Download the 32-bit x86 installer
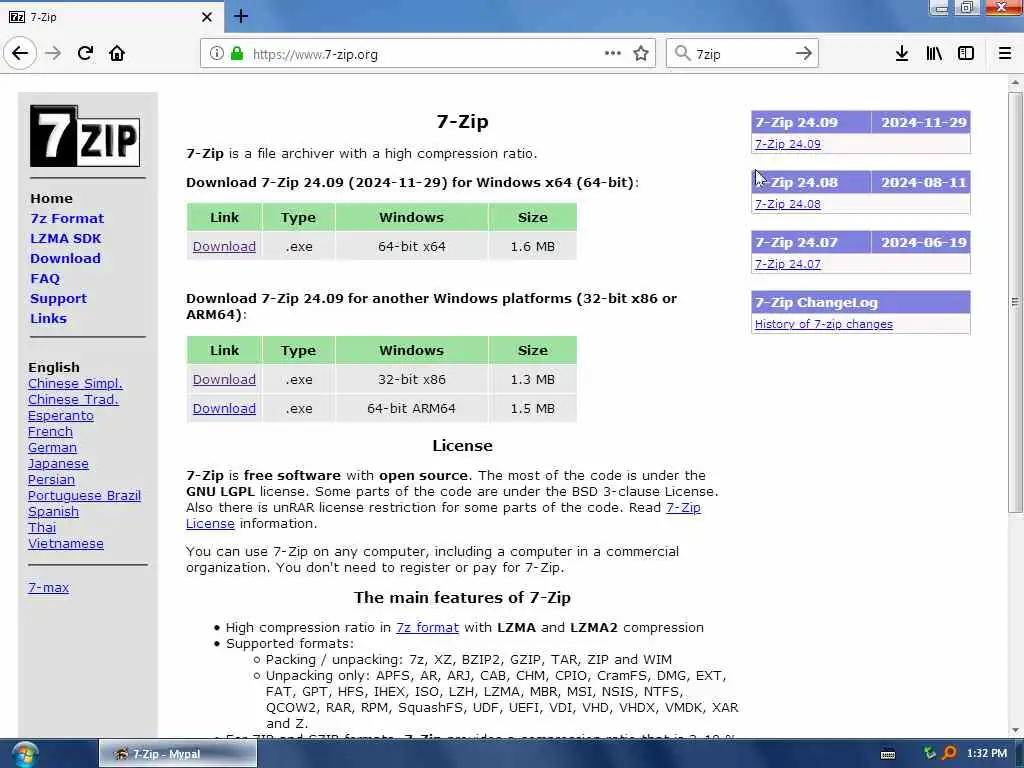The width and height of the screenshot is (1024, 768). [224, 379]
